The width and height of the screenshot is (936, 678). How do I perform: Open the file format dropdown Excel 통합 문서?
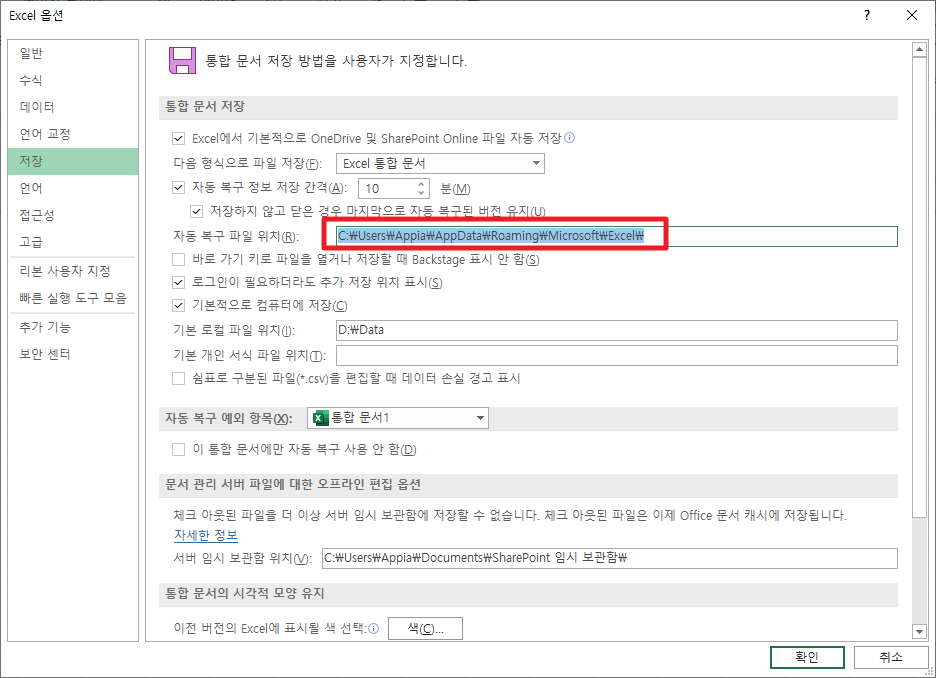tap(441, 164)
